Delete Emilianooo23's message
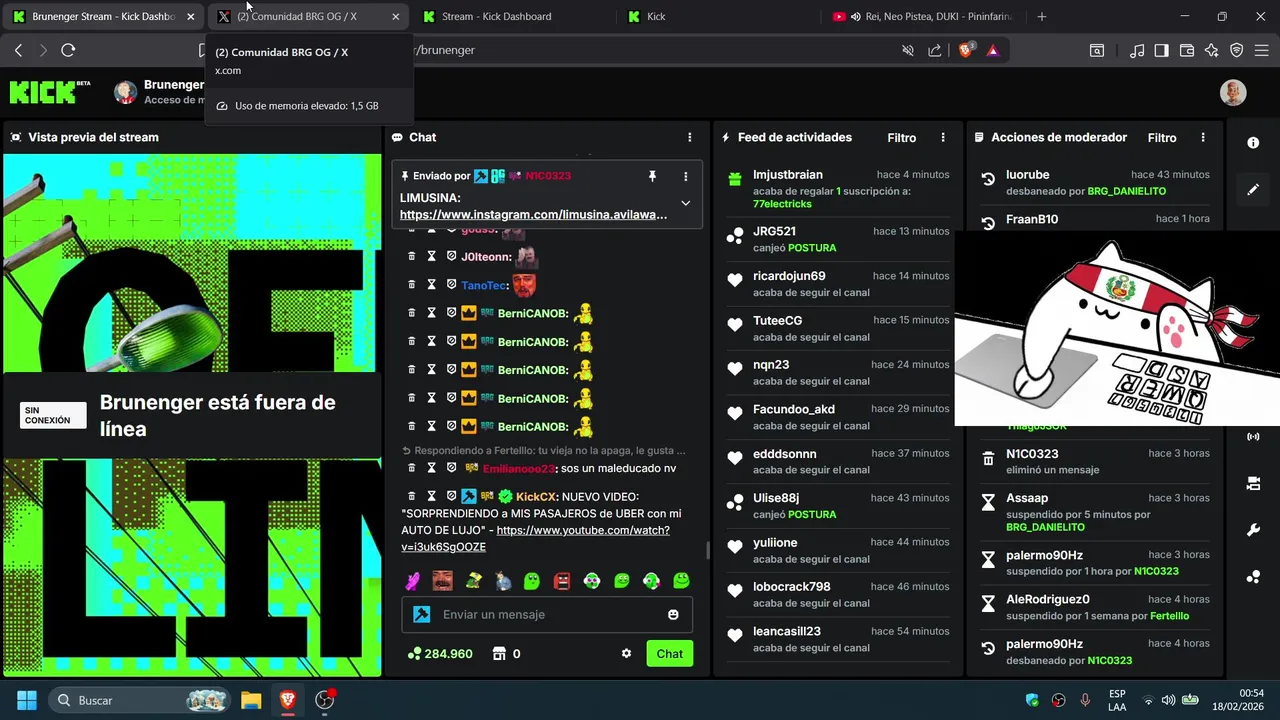The height and width of the screenshot is (720, 1280). [411, 468]
